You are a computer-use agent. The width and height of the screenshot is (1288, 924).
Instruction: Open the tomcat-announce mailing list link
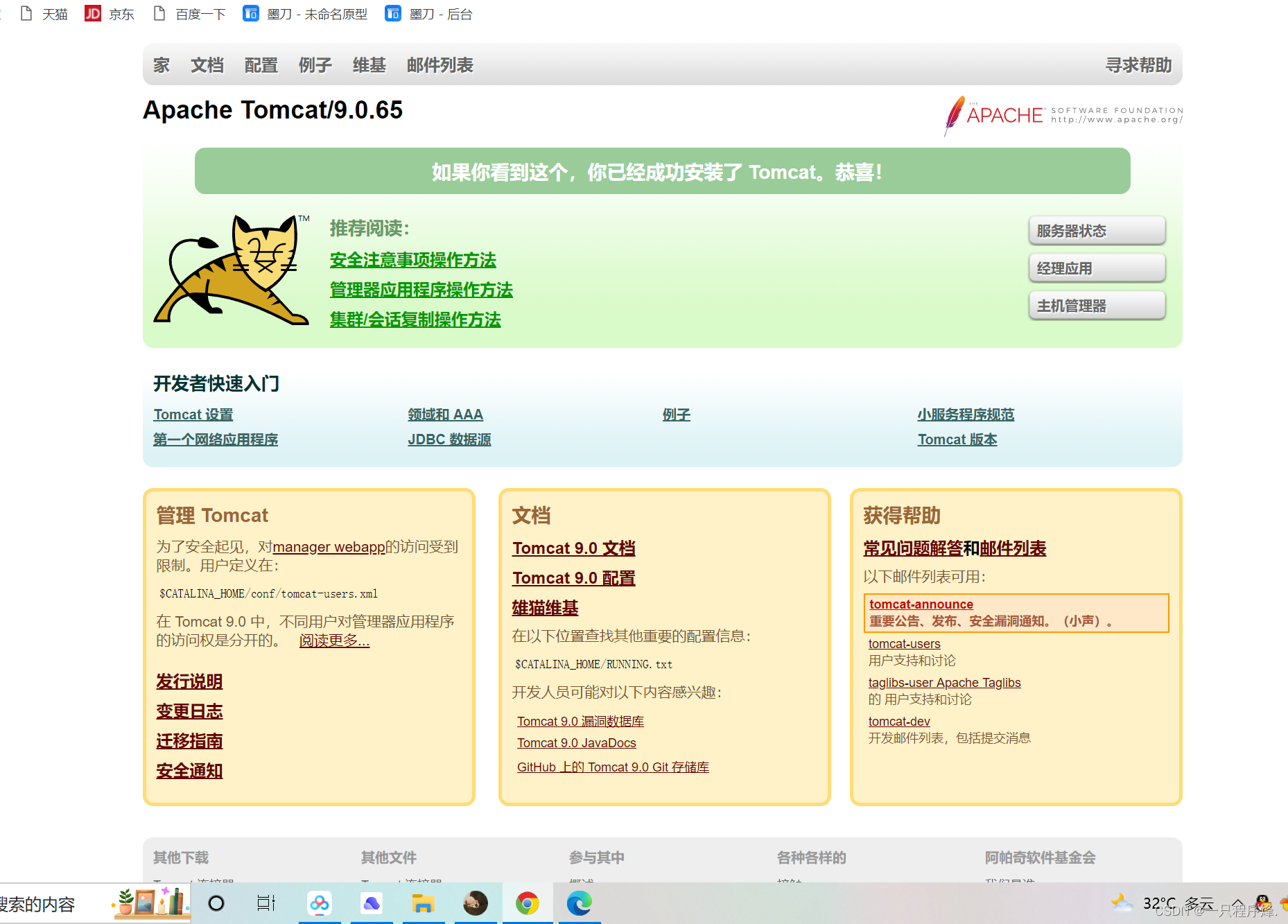point(921,604)
